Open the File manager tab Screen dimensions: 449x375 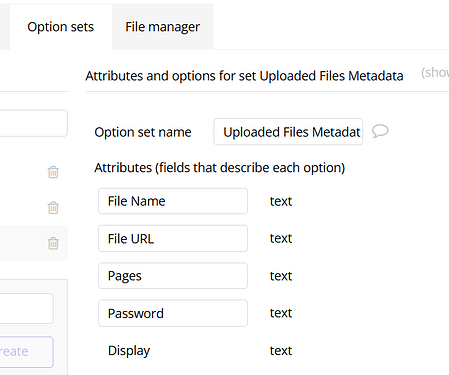click(163, 27)
